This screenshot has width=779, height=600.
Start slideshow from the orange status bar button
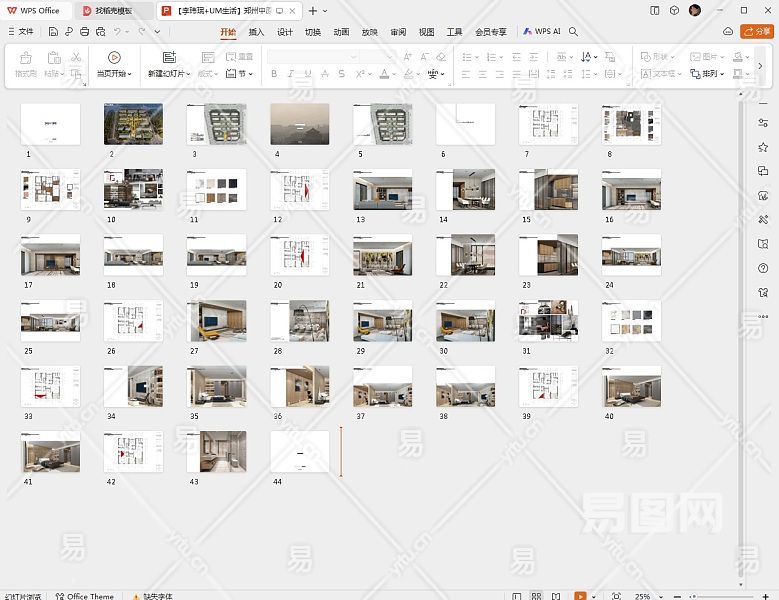click(580, 595)
